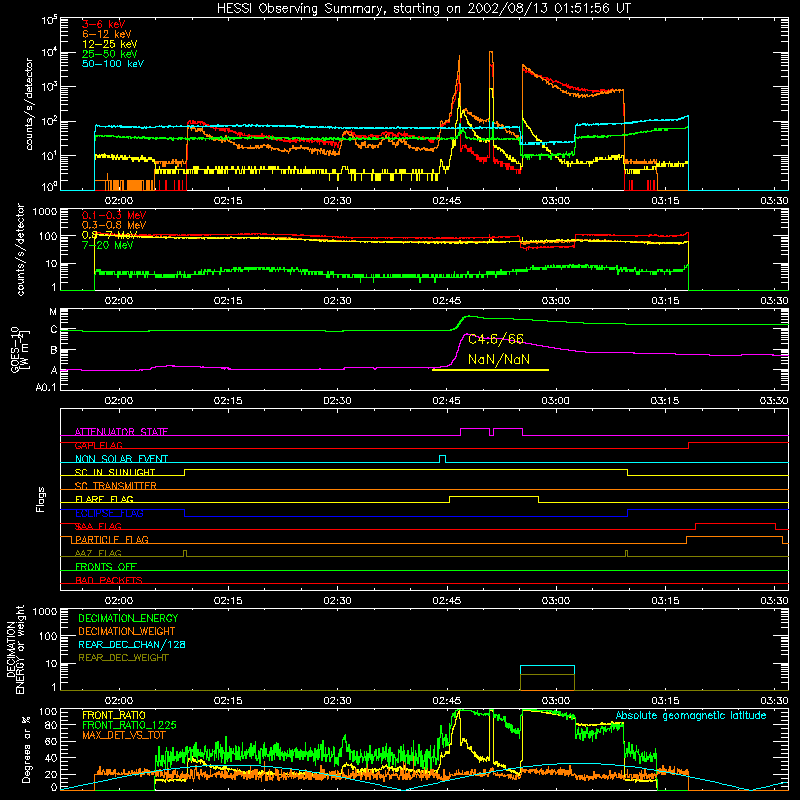Viewport: 800px width, 800px height.
Task: Click the Degrees or % axis title
Action: (x=26, y=749)
